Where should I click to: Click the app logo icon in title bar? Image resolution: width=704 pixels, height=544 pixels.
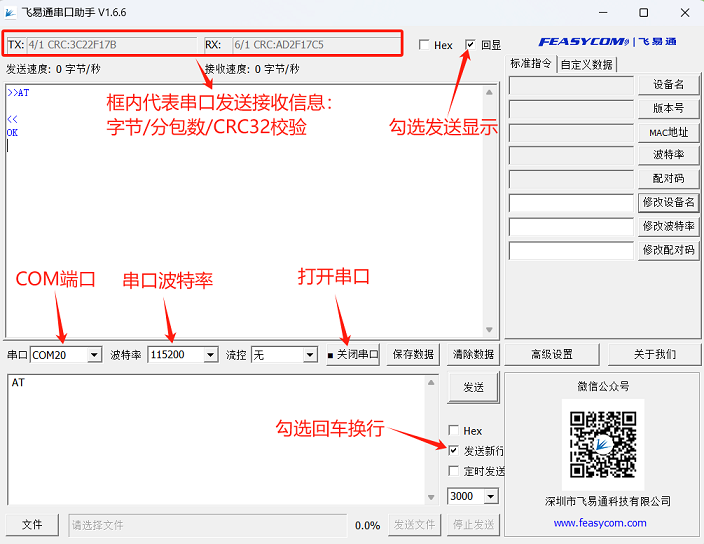coord(11,12)
